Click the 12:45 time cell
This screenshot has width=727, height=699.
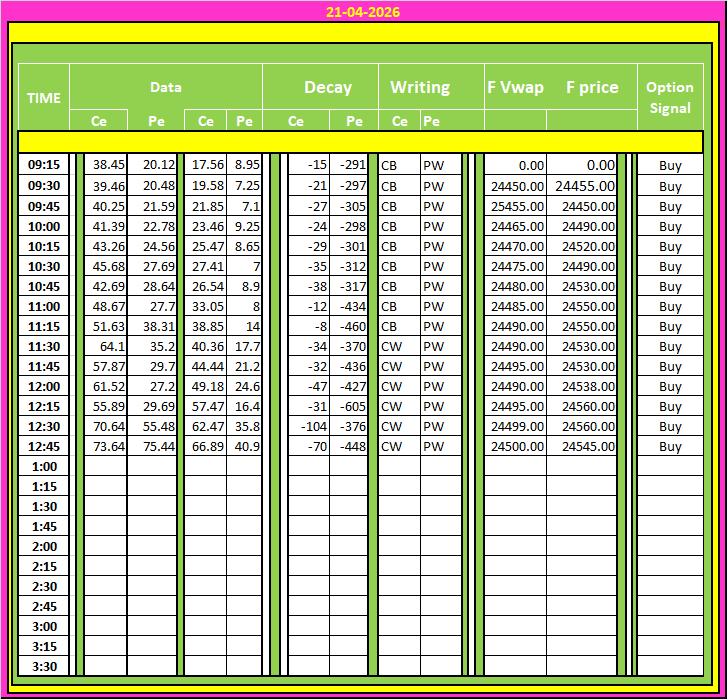click(x=44, y=446)
